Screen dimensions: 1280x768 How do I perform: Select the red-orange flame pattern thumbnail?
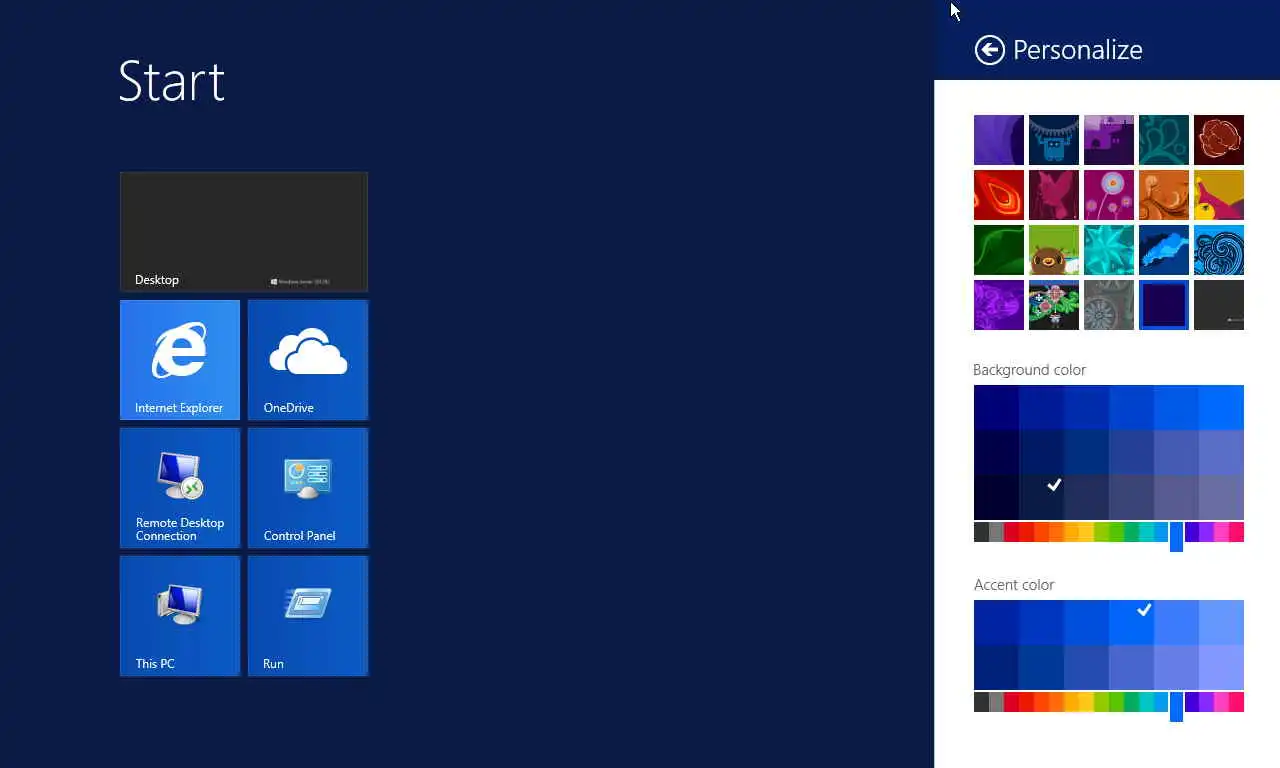(x=999, y=195)
